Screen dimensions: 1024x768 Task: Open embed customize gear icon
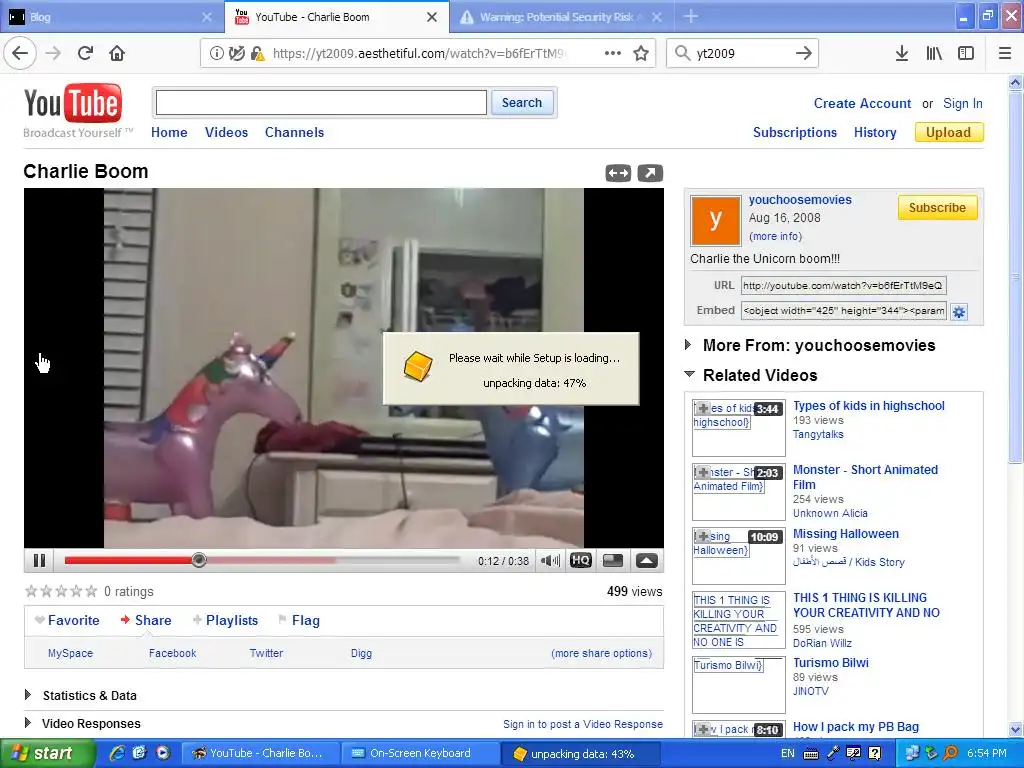959,312
